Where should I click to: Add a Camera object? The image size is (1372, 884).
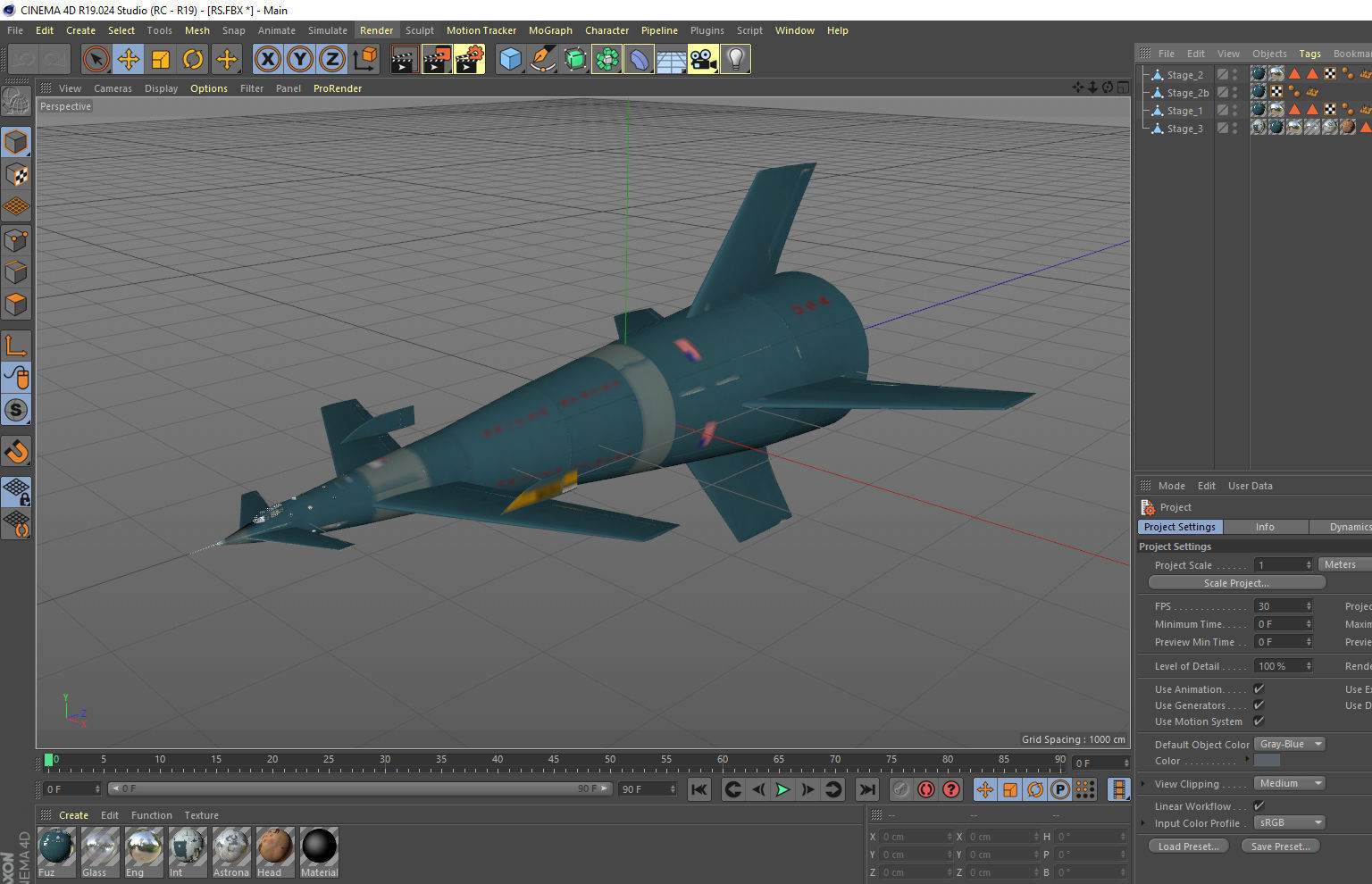703,60
